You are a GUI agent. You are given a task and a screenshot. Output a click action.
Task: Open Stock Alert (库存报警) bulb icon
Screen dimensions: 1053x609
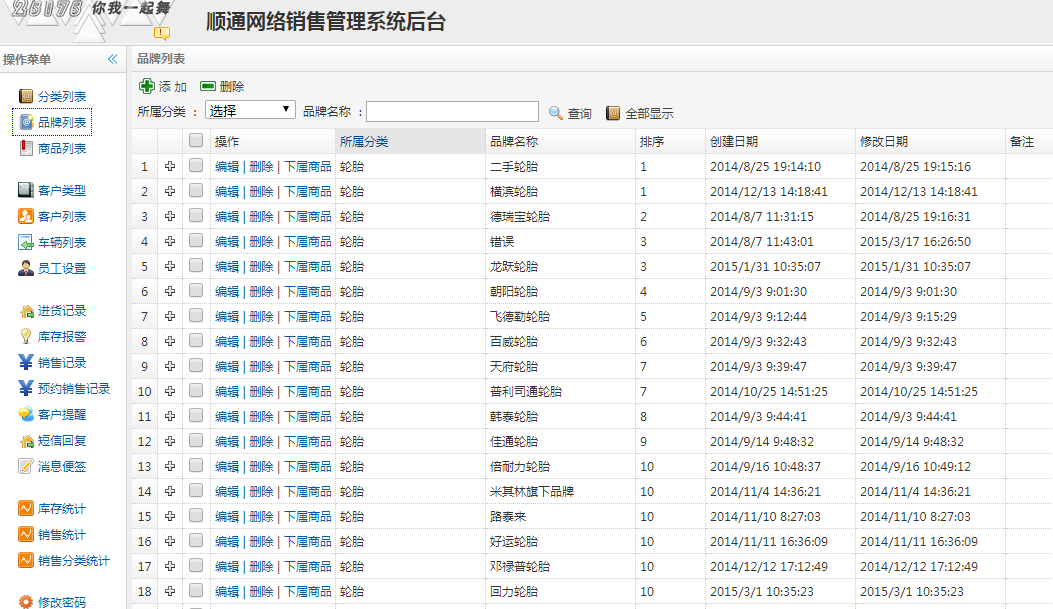(26, 337)
